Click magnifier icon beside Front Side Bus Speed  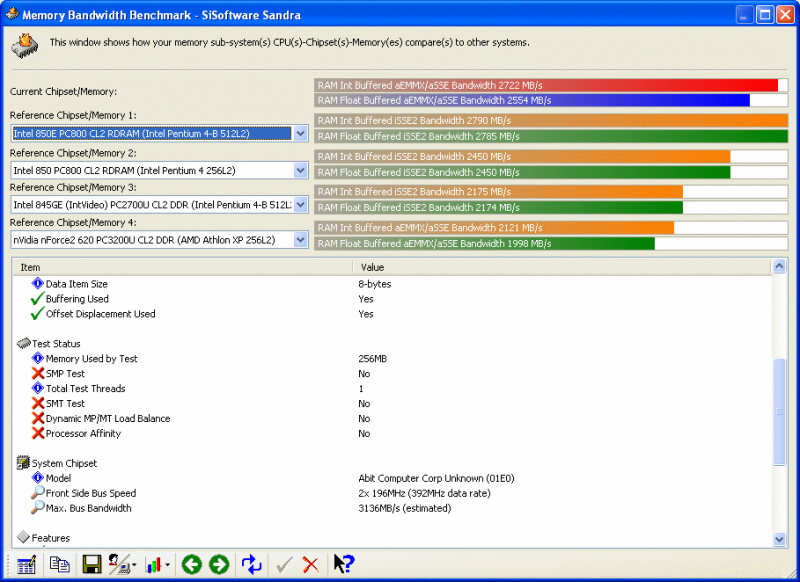38,493
